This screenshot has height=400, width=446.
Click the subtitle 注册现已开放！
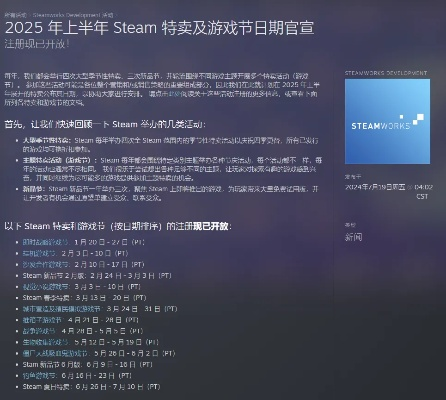(x=37, y=44)
